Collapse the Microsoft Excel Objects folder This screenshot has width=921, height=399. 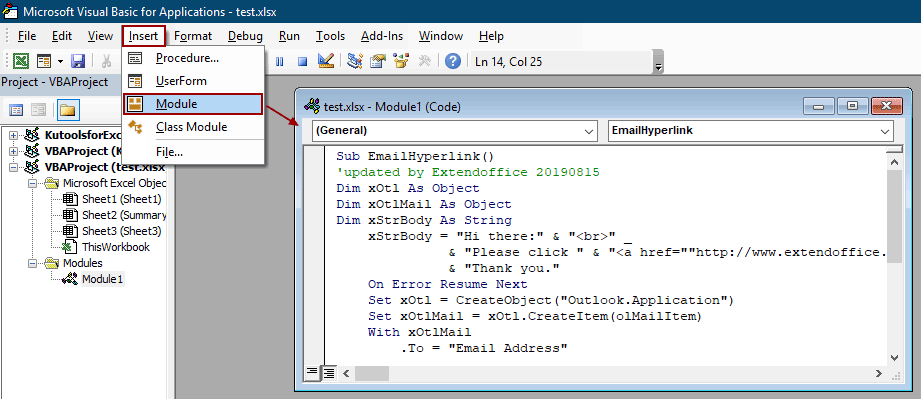point(33,183)
